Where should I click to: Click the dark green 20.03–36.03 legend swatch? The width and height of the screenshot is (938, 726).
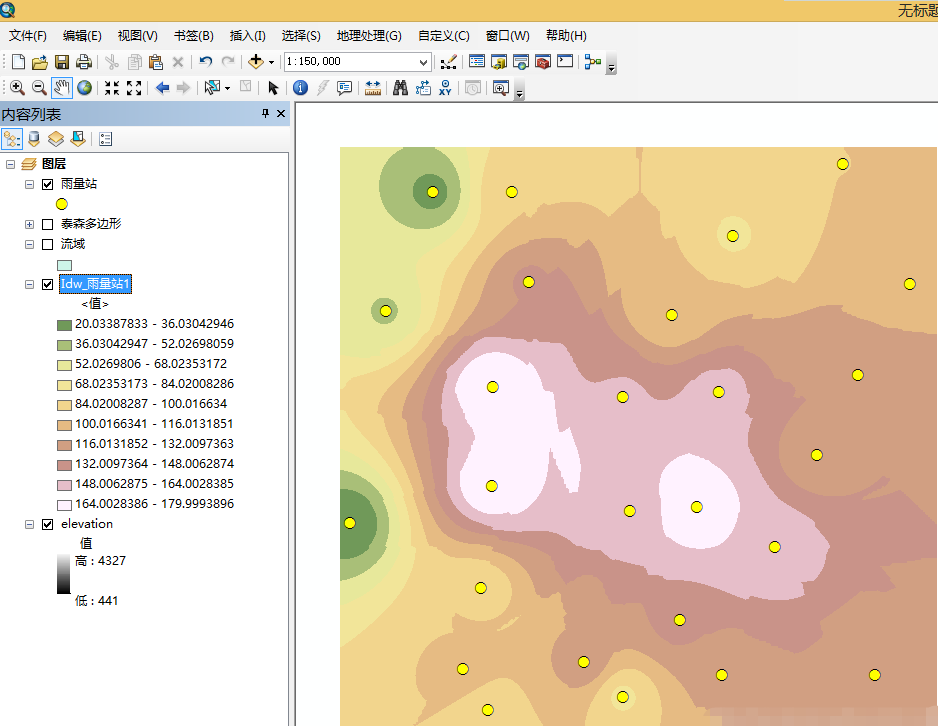click(64, 324)
